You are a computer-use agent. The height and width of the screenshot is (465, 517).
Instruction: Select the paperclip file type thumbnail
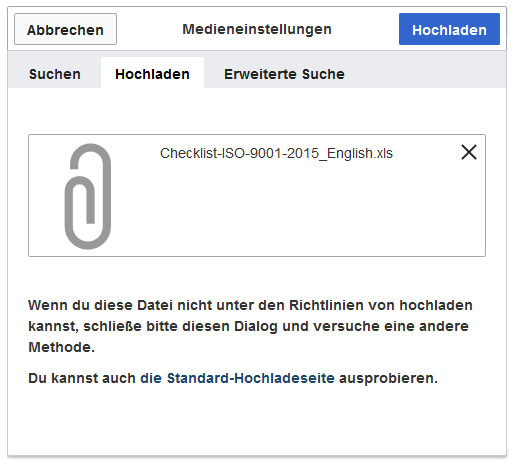pos(88,196)
